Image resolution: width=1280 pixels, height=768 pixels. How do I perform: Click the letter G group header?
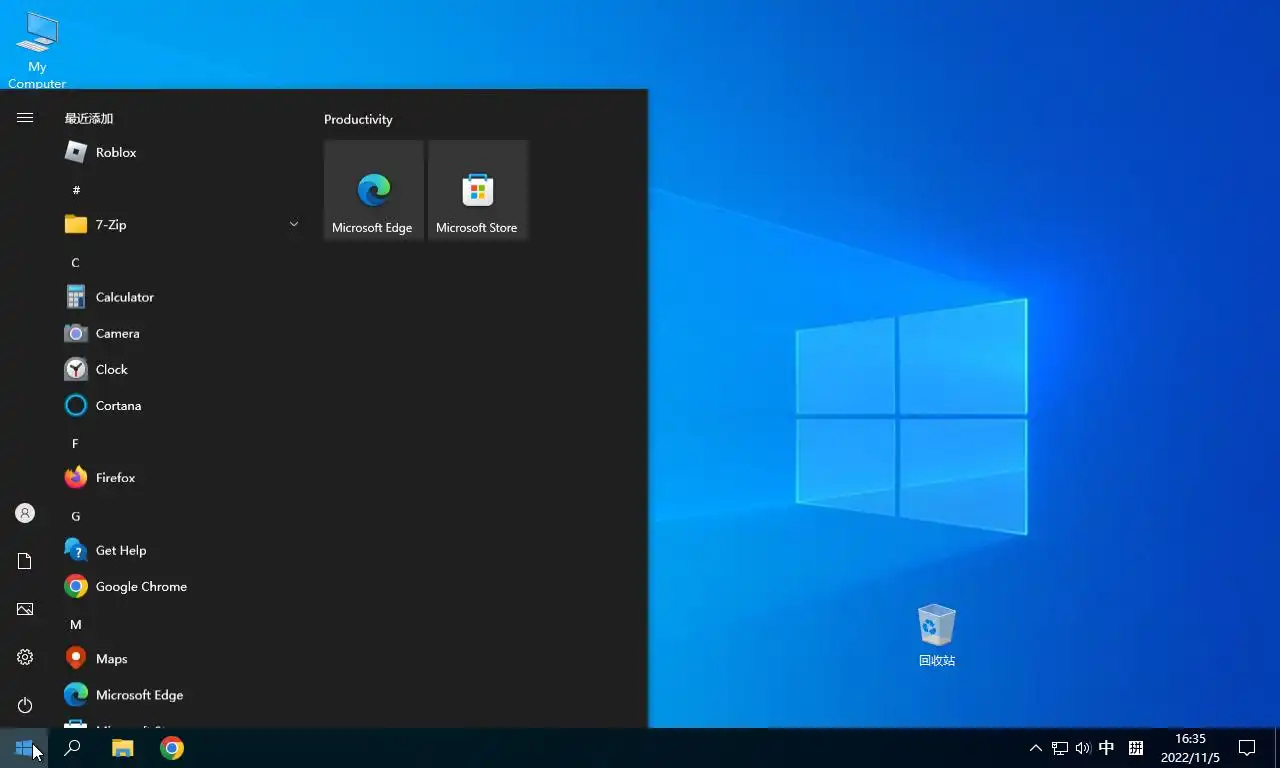(x=75, y=516)
